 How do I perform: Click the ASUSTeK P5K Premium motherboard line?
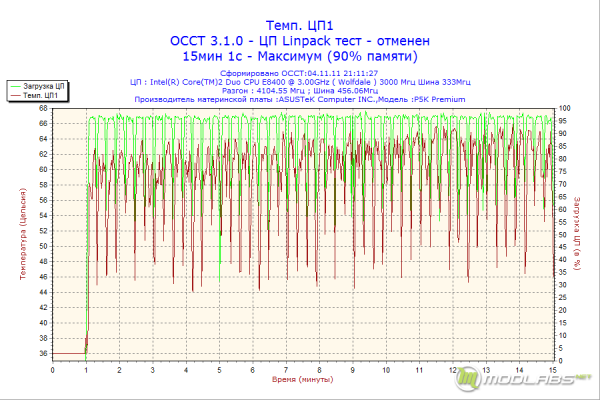tap(300, 100)
